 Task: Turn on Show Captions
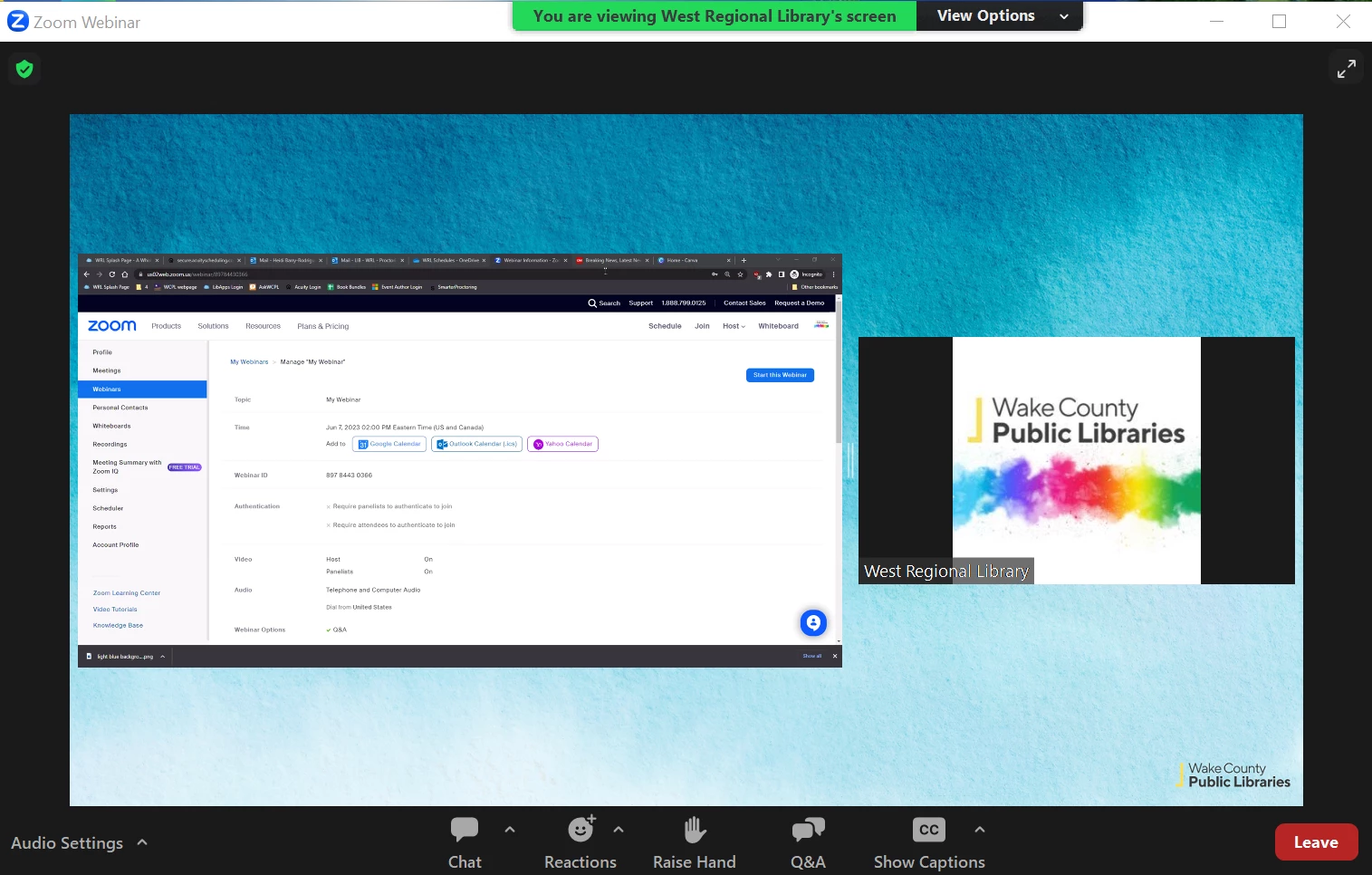tap(929, 842)
